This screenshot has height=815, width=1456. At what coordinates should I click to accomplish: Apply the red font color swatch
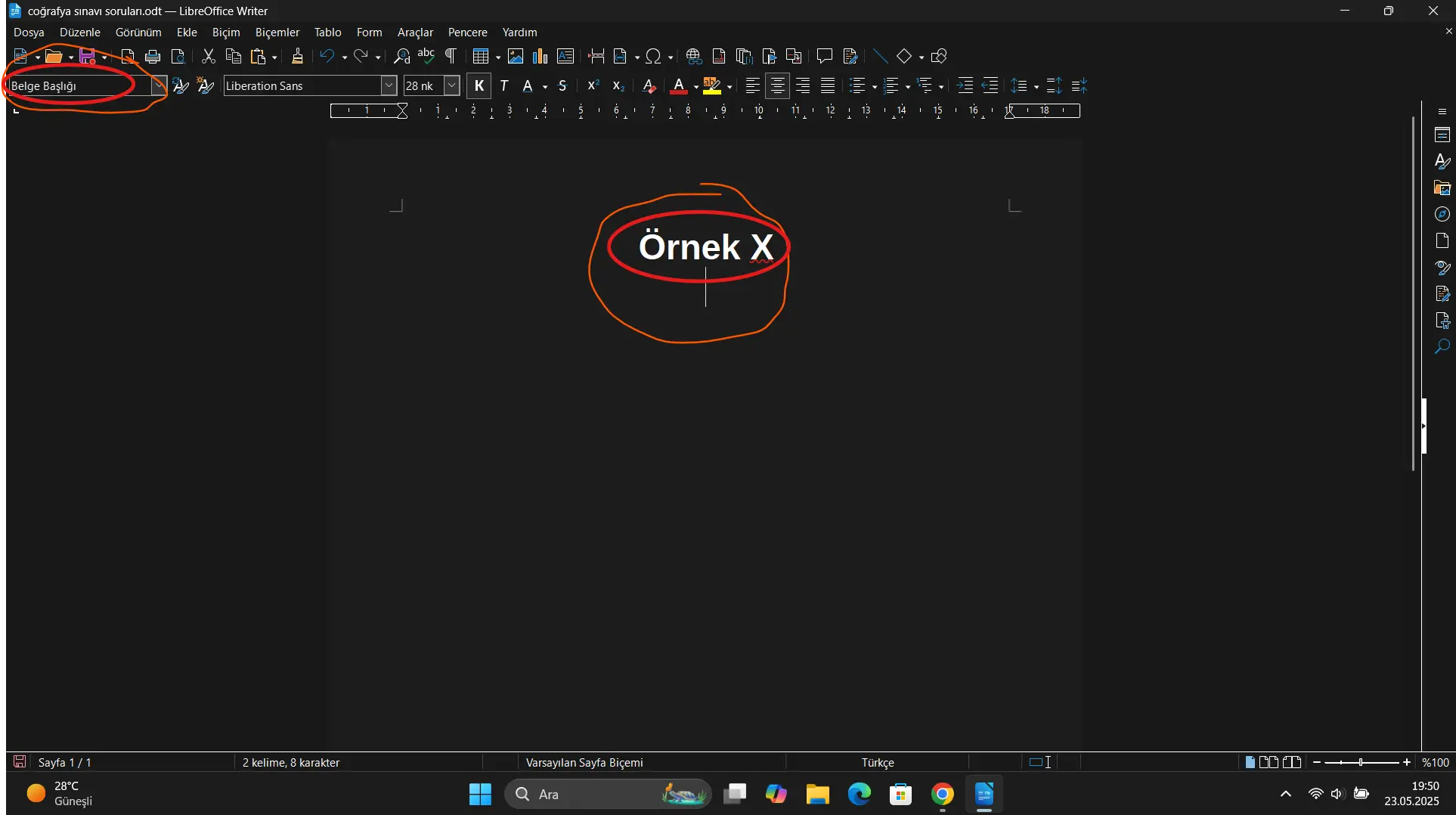click(679, 86)
